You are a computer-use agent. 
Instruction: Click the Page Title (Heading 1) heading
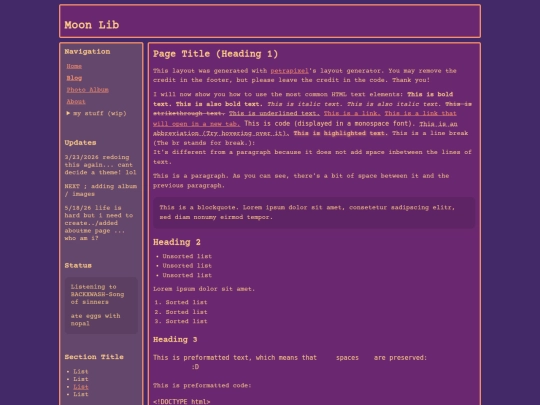click(215, 54)
